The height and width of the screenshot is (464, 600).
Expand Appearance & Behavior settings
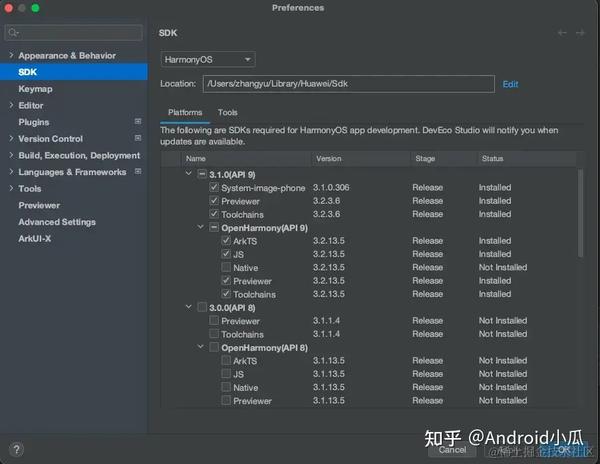click(11, 55)
